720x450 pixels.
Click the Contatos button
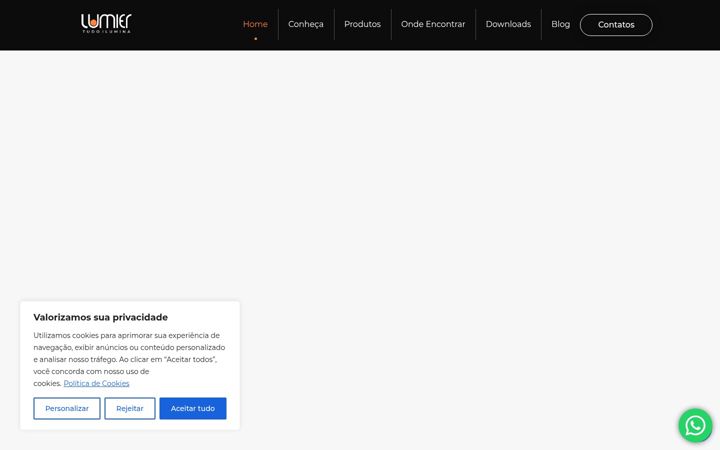[616, 25]
